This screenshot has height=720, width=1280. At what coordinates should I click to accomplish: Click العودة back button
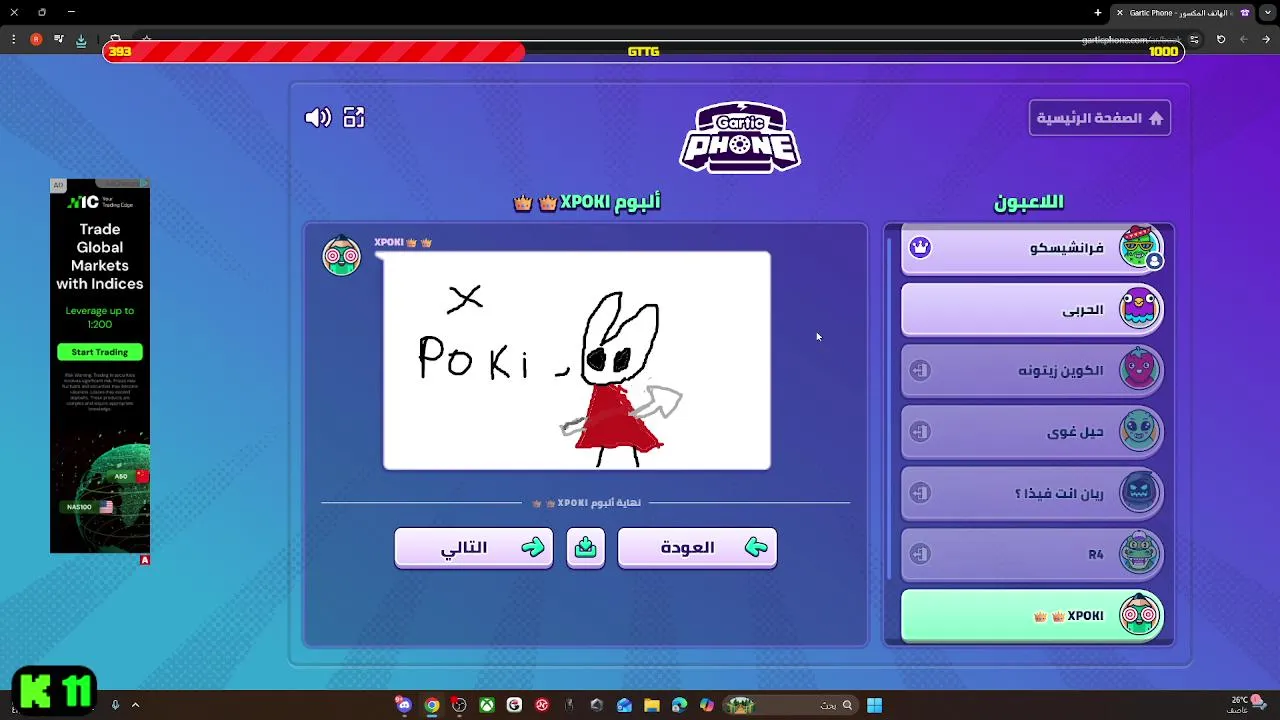click(697, 547)
